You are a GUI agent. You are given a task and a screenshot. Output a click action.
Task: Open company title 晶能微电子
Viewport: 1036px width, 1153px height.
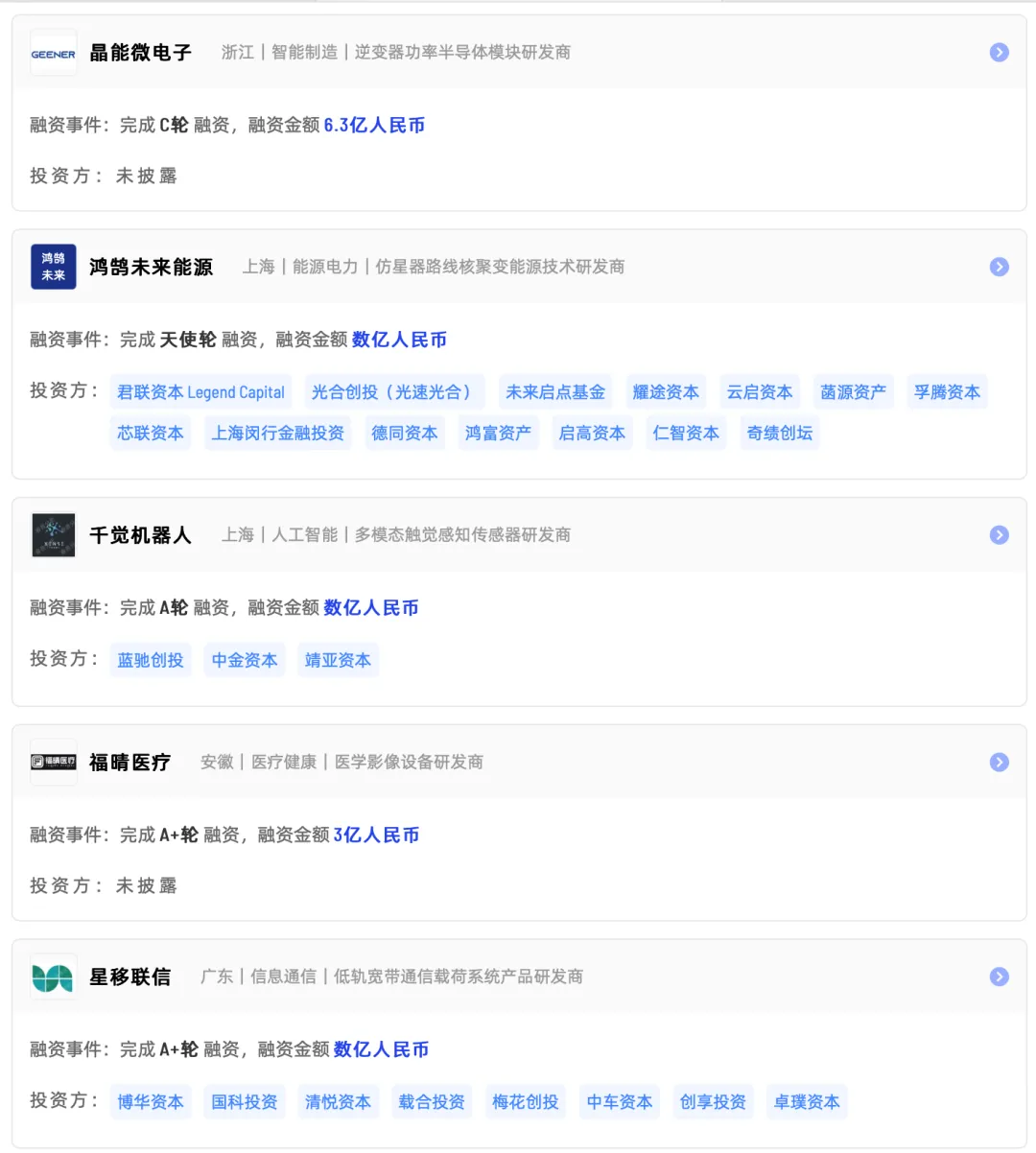point(141,53)
